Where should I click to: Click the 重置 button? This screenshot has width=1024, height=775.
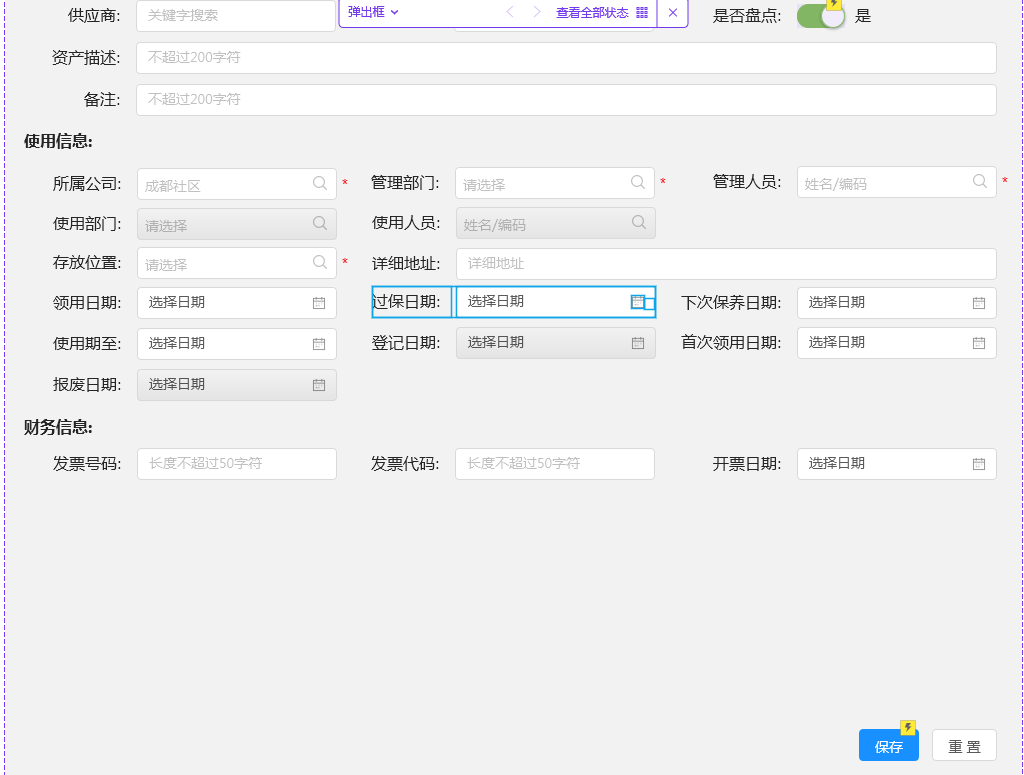[x=964, y=746]
